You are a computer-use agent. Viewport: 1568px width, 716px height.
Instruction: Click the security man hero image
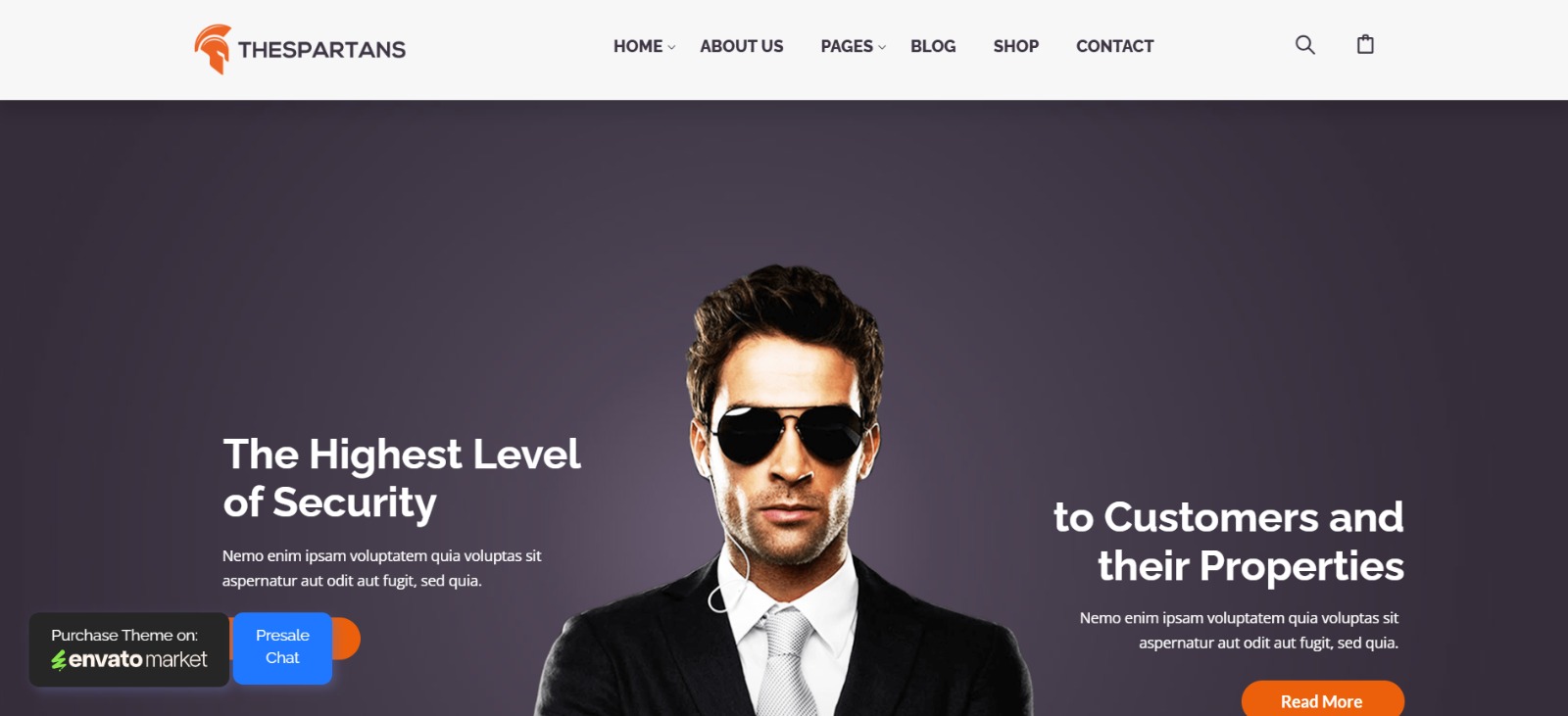click(784, 490)
